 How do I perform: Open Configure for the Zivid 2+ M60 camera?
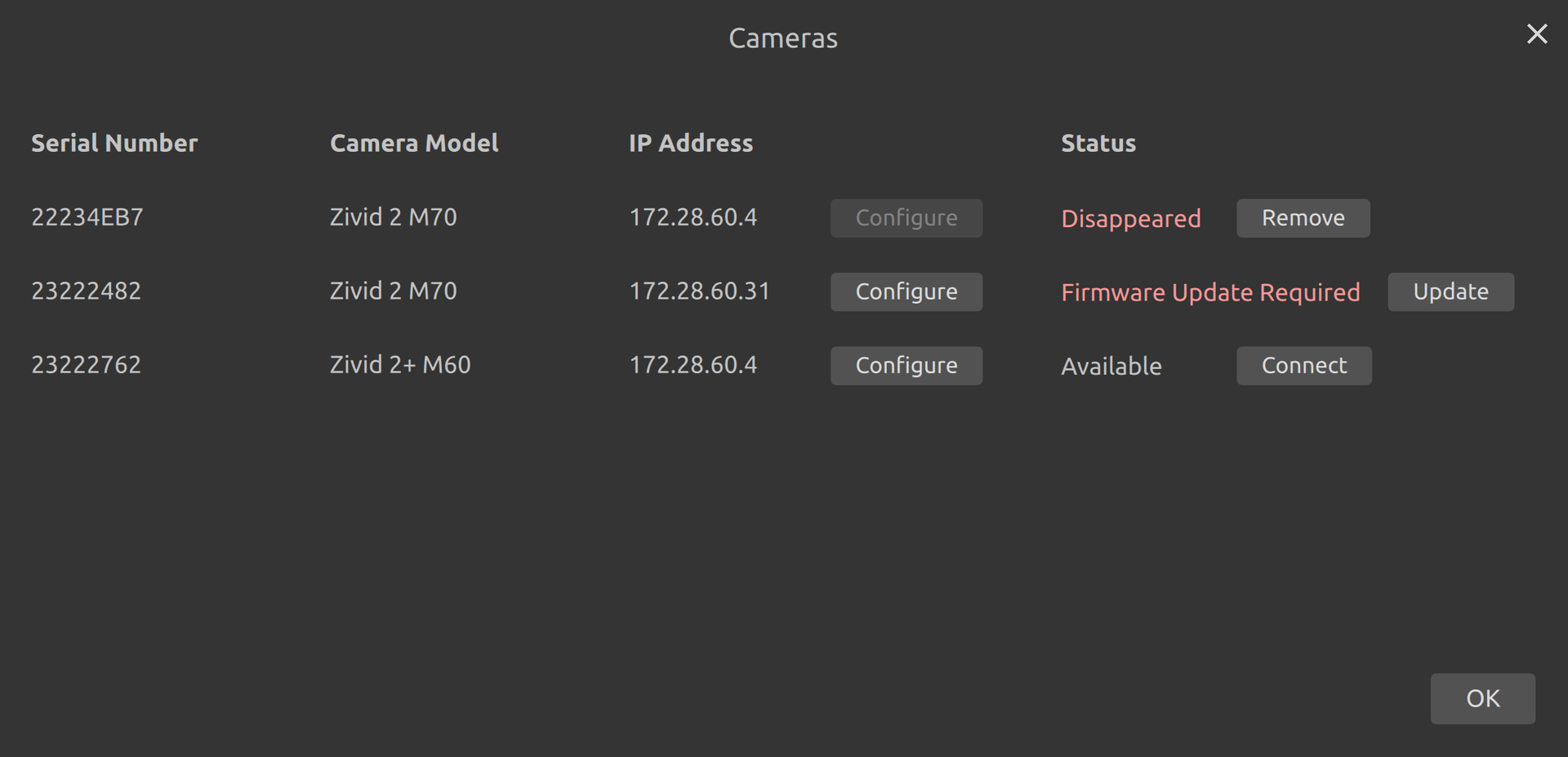pos(906,365)
